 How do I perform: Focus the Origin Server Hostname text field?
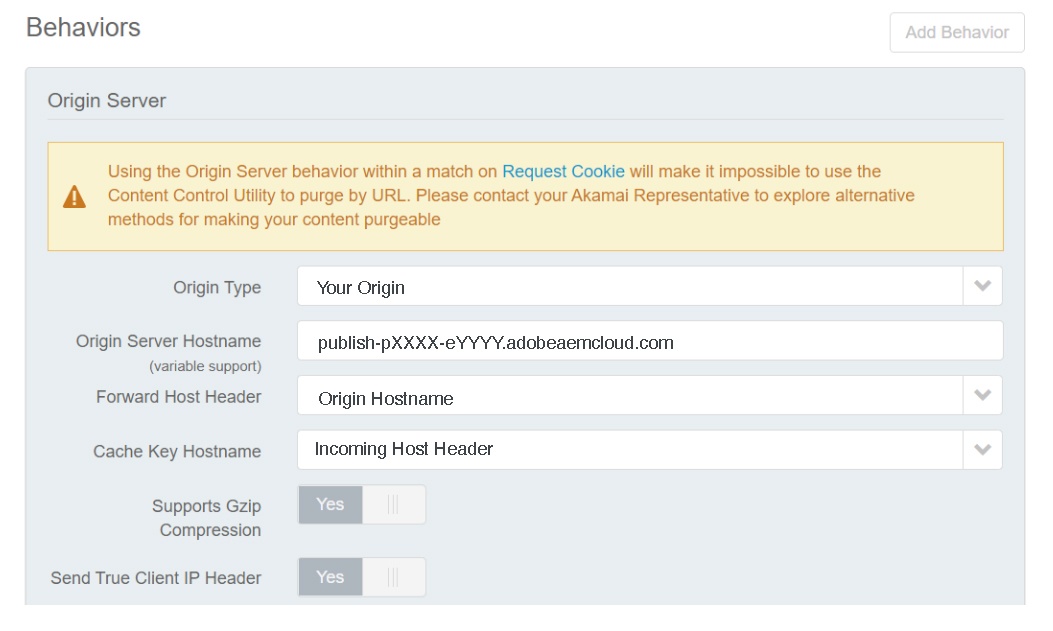click(x=649, y=340)
